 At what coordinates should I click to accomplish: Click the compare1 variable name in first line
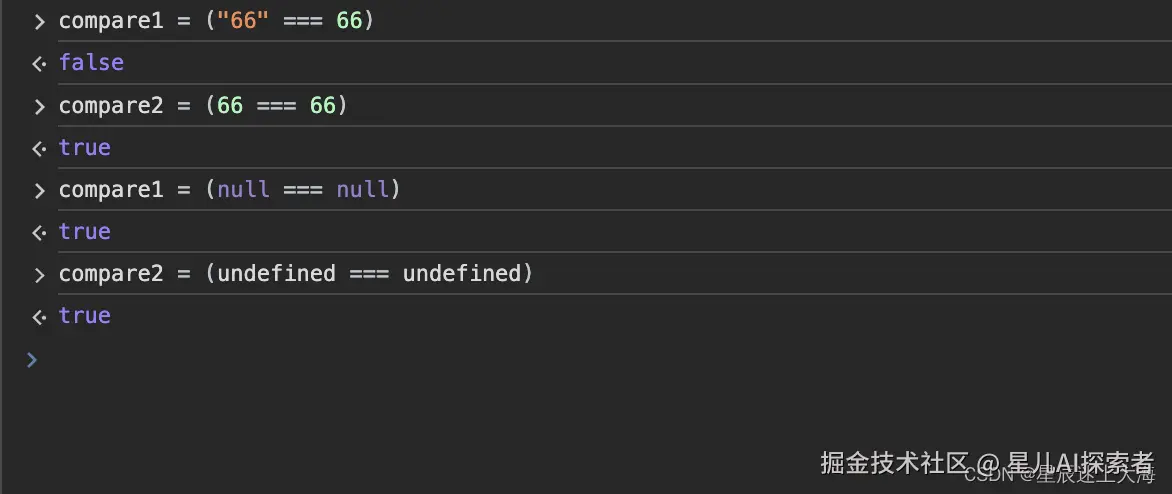tap(111, 21)
